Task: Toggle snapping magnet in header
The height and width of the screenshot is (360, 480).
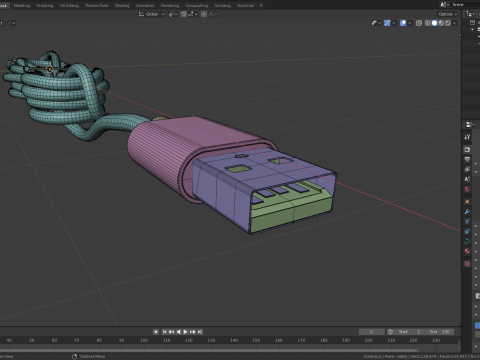Action: pos(184,14)
